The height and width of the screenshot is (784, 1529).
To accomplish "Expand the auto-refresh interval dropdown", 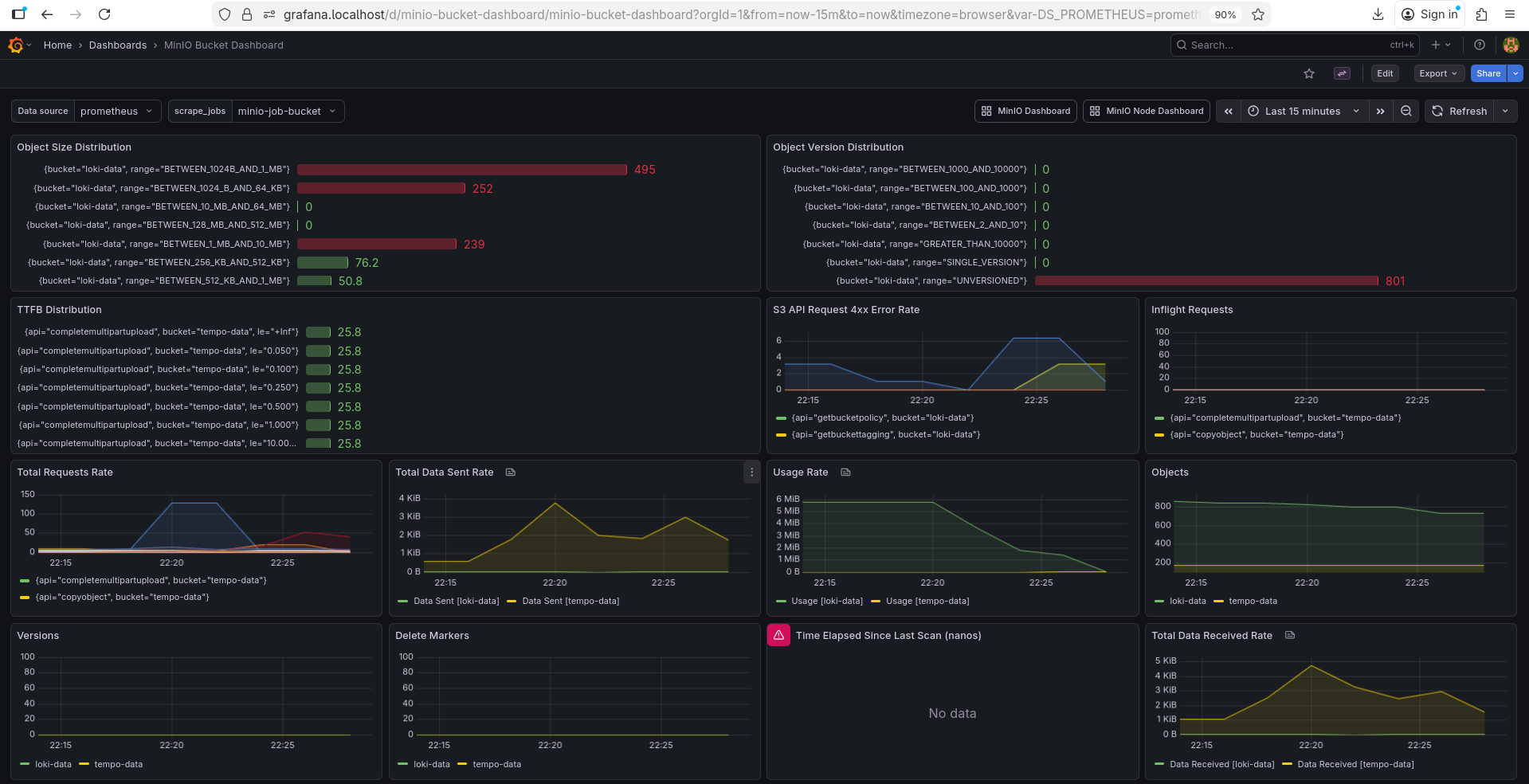I will [x=1505, y=112].
